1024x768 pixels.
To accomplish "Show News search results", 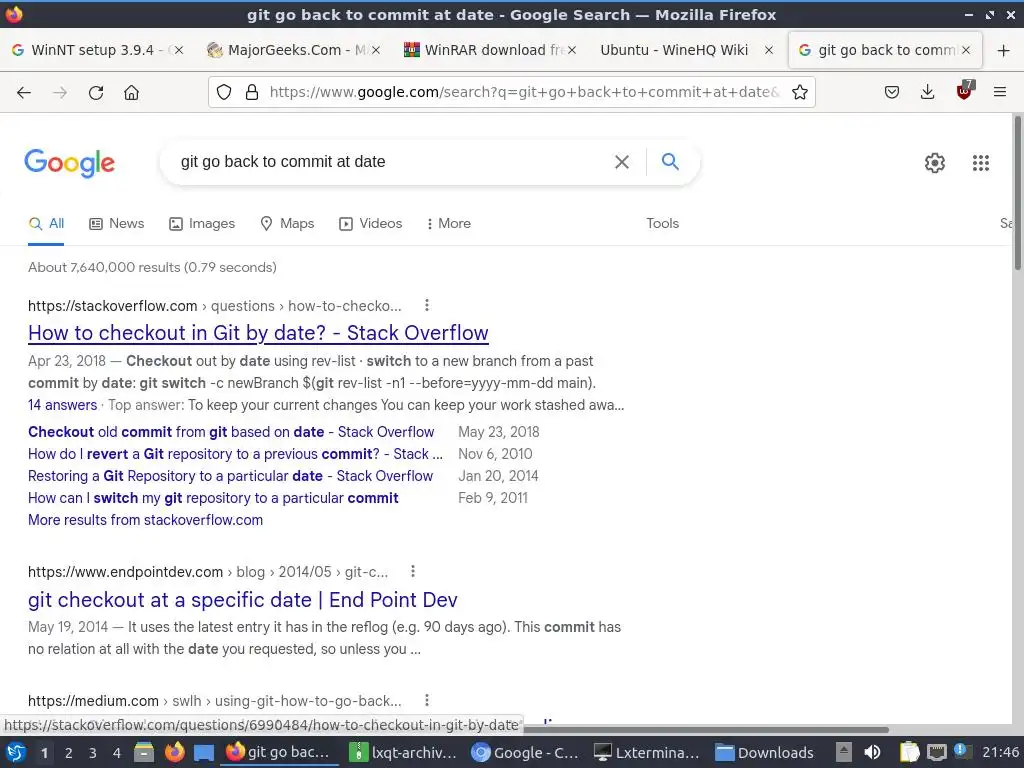I will click(116, 223).
